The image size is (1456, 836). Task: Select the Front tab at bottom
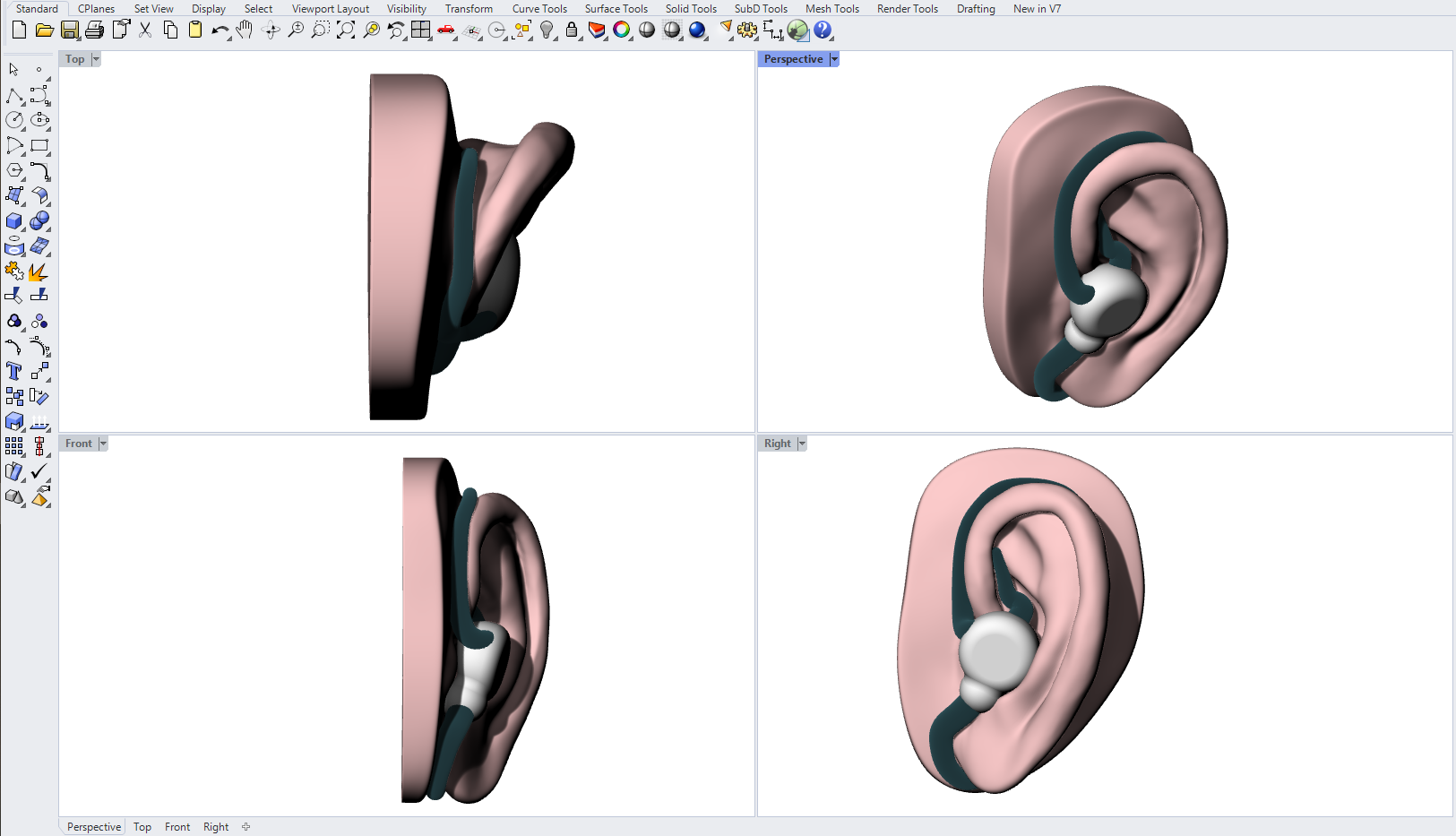click(x=177, y=827)
